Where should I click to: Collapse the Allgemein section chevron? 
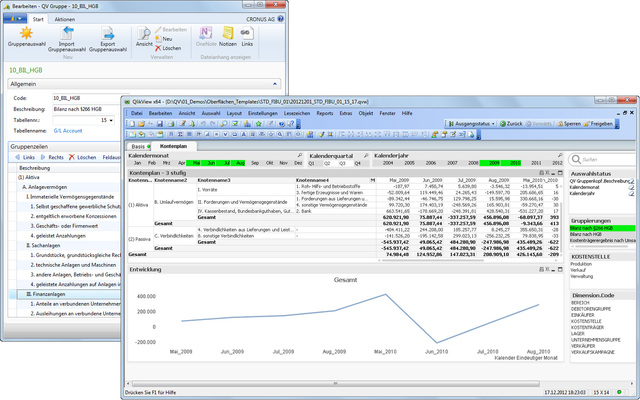pyautogui.click(x=275, y=84)
